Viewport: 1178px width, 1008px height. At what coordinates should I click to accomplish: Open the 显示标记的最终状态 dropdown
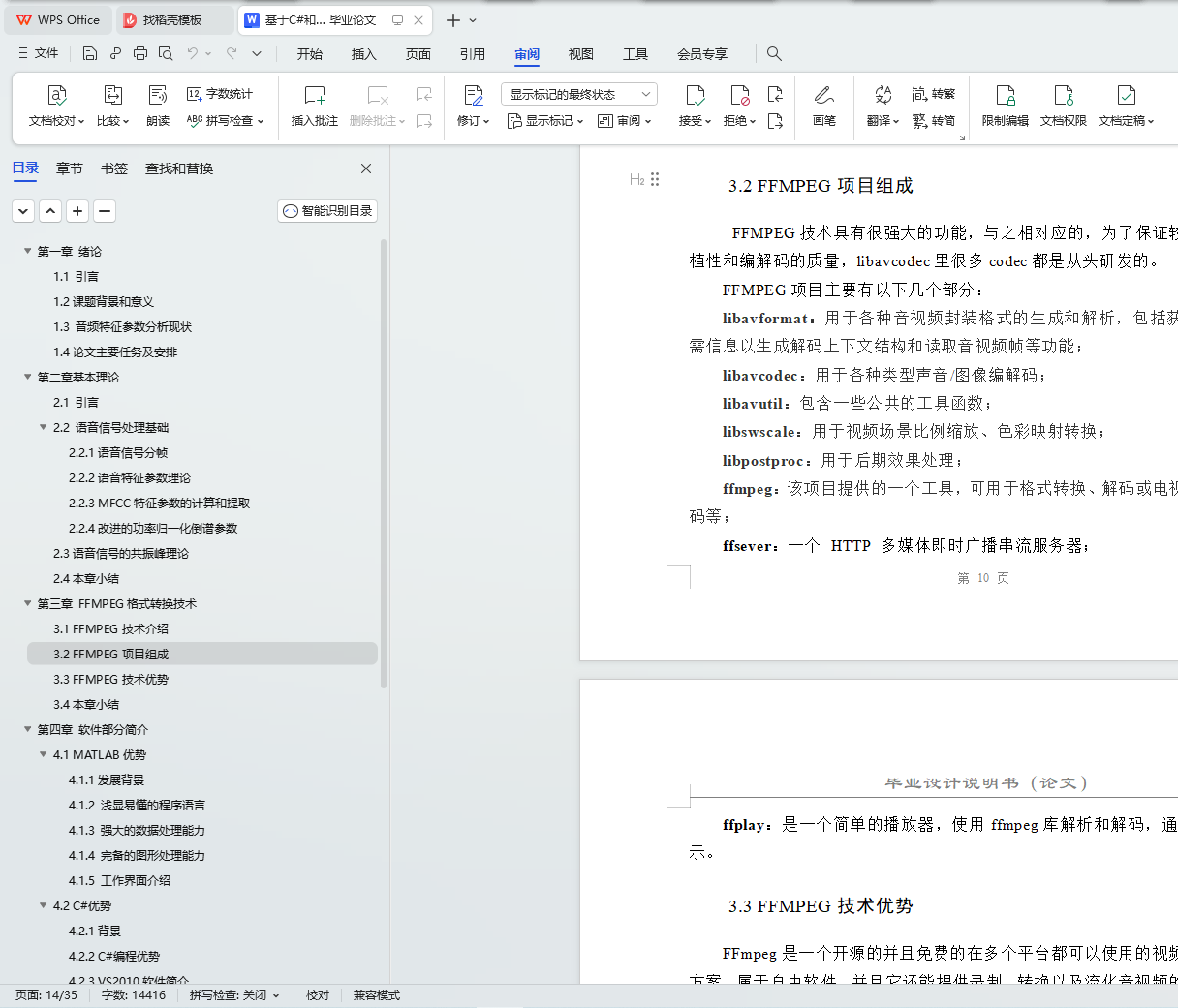pos(579,94)
